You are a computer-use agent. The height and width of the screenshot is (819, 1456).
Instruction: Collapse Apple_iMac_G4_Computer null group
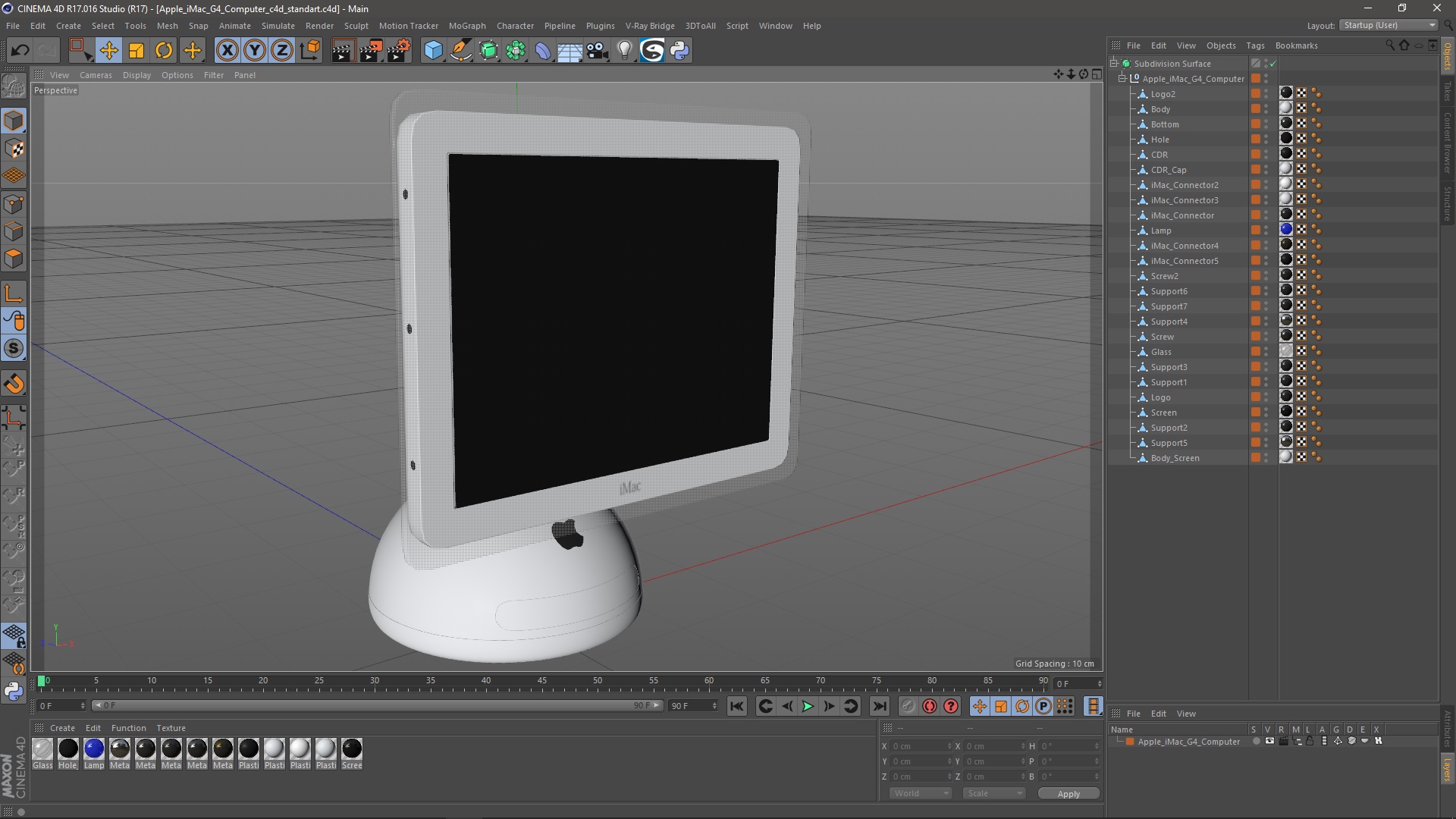point(1122,79)
